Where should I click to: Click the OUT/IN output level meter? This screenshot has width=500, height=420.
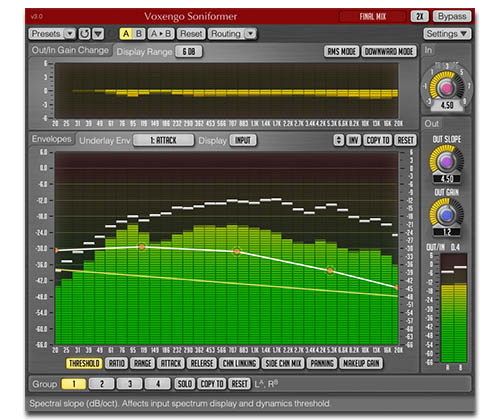[x=454, y=308]
